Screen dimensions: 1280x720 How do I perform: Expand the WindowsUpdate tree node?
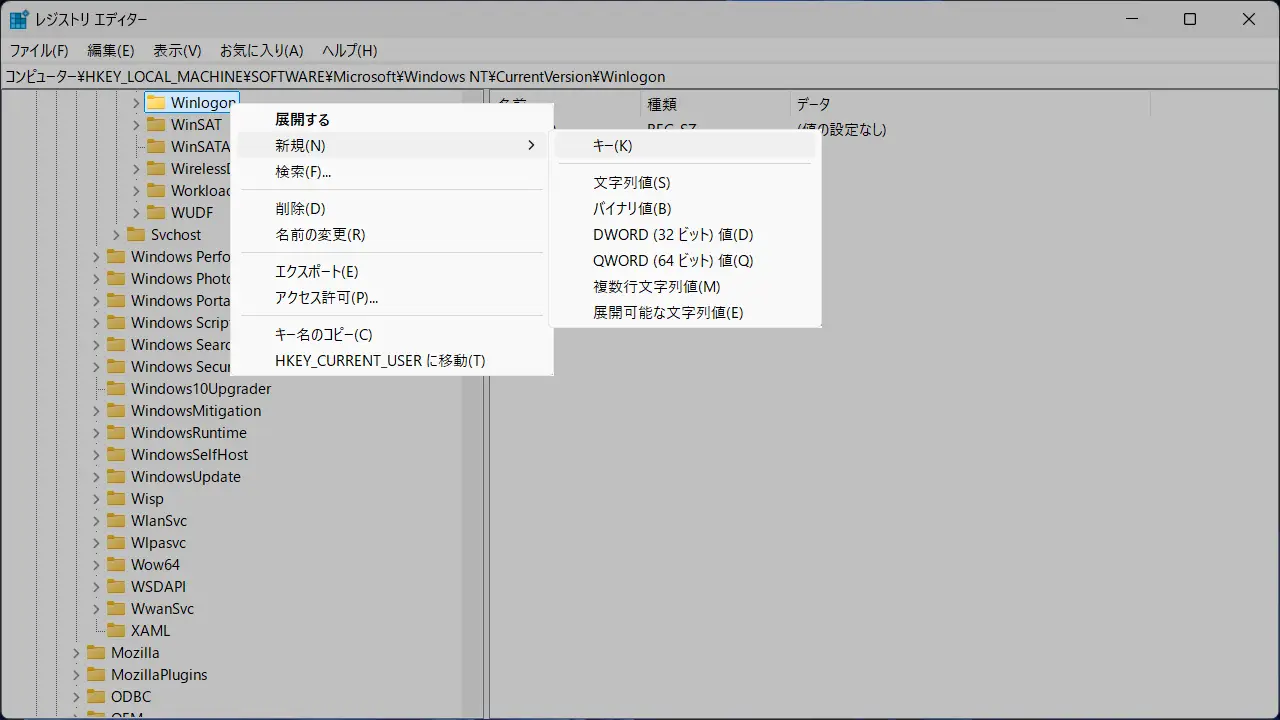click(x=97, y=477)
